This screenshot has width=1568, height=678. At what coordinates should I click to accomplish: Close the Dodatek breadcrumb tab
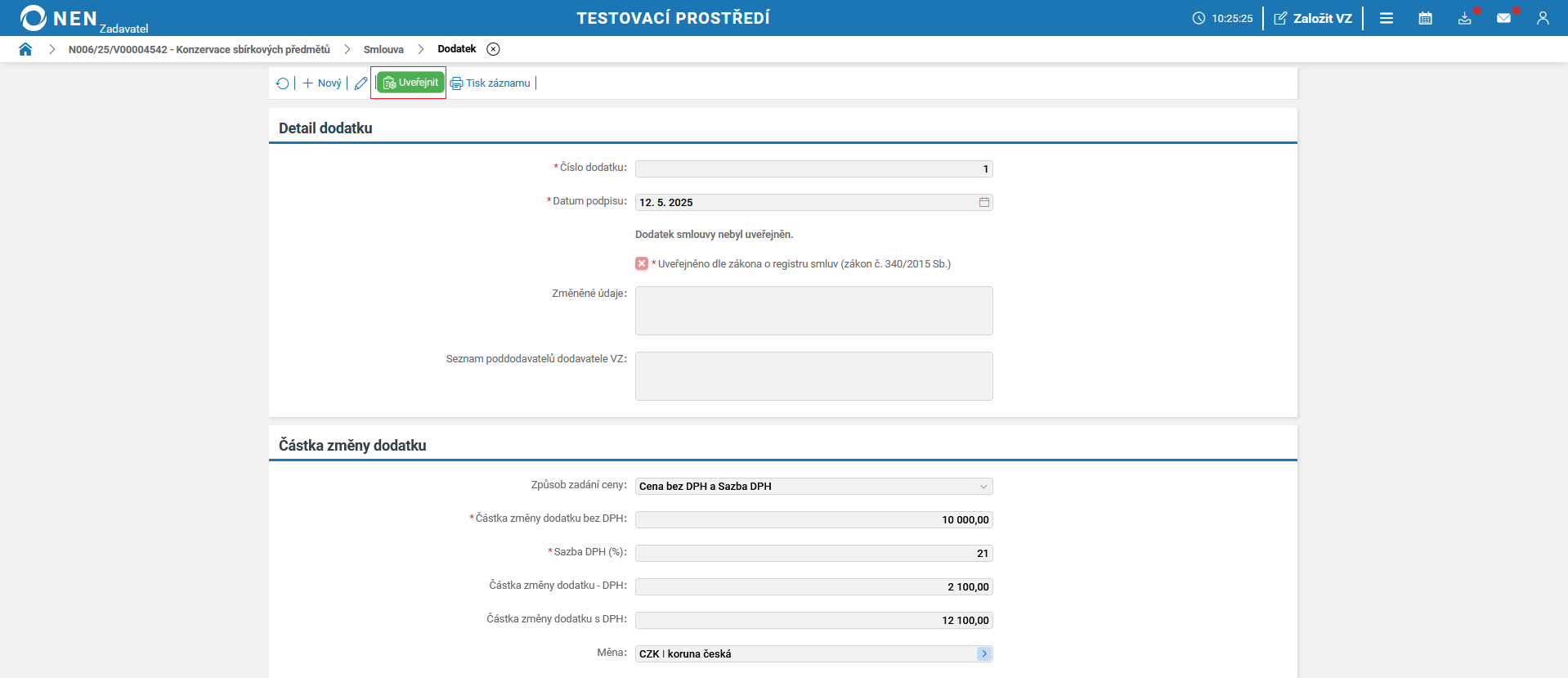point(493,49)
